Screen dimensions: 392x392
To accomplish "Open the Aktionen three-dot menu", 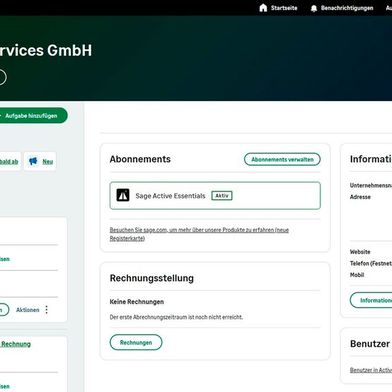I will (x=47, y=310).
